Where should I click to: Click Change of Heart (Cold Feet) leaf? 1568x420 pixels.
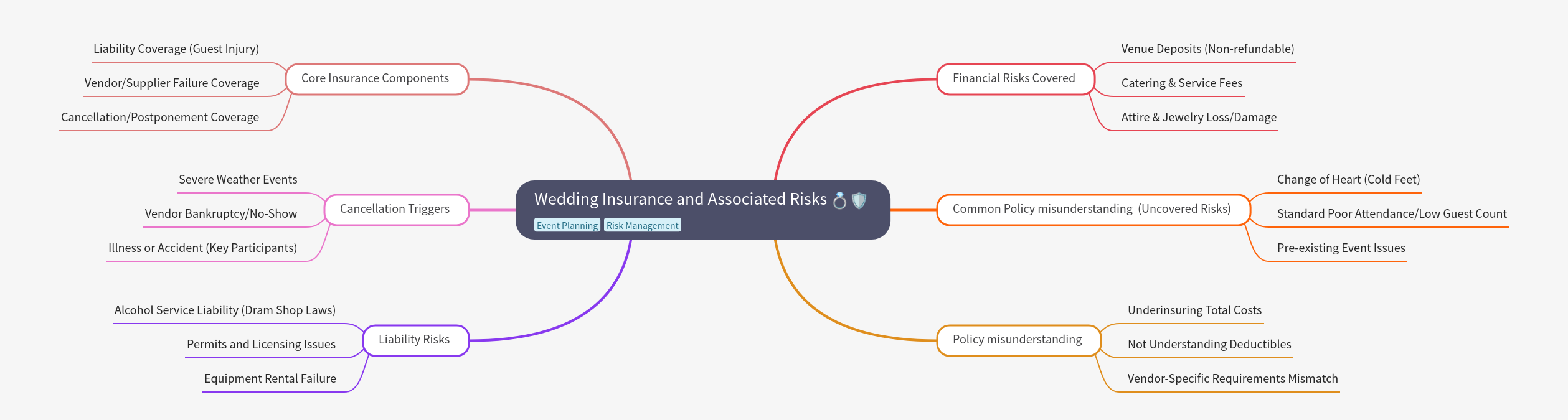tap(1348, 180)
